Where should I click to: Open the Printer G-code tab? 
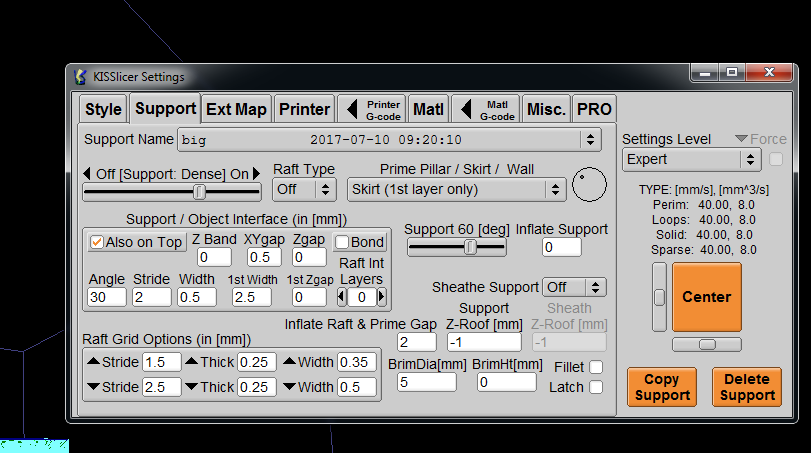click(x=372, y=109)
